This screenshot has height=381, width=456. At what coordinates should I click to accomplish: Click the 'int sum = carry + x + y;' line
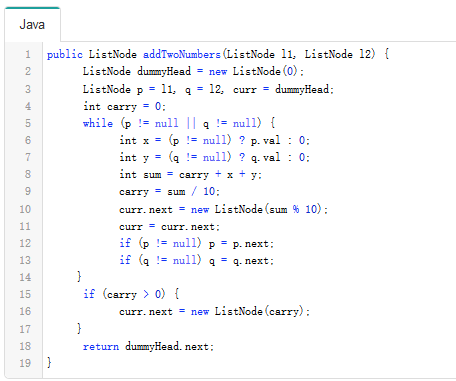pyautogui.click(x=190, y=174)
